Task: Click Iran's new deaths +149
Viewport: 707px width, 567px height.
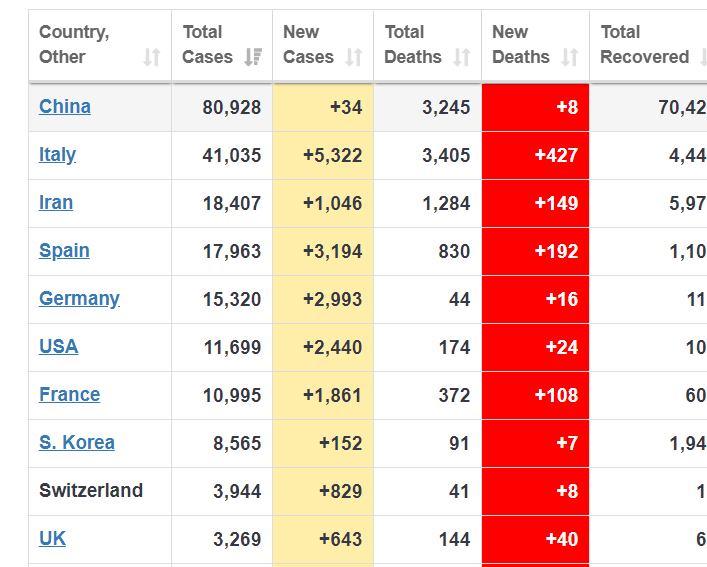Action: click(x=556, y=204)
